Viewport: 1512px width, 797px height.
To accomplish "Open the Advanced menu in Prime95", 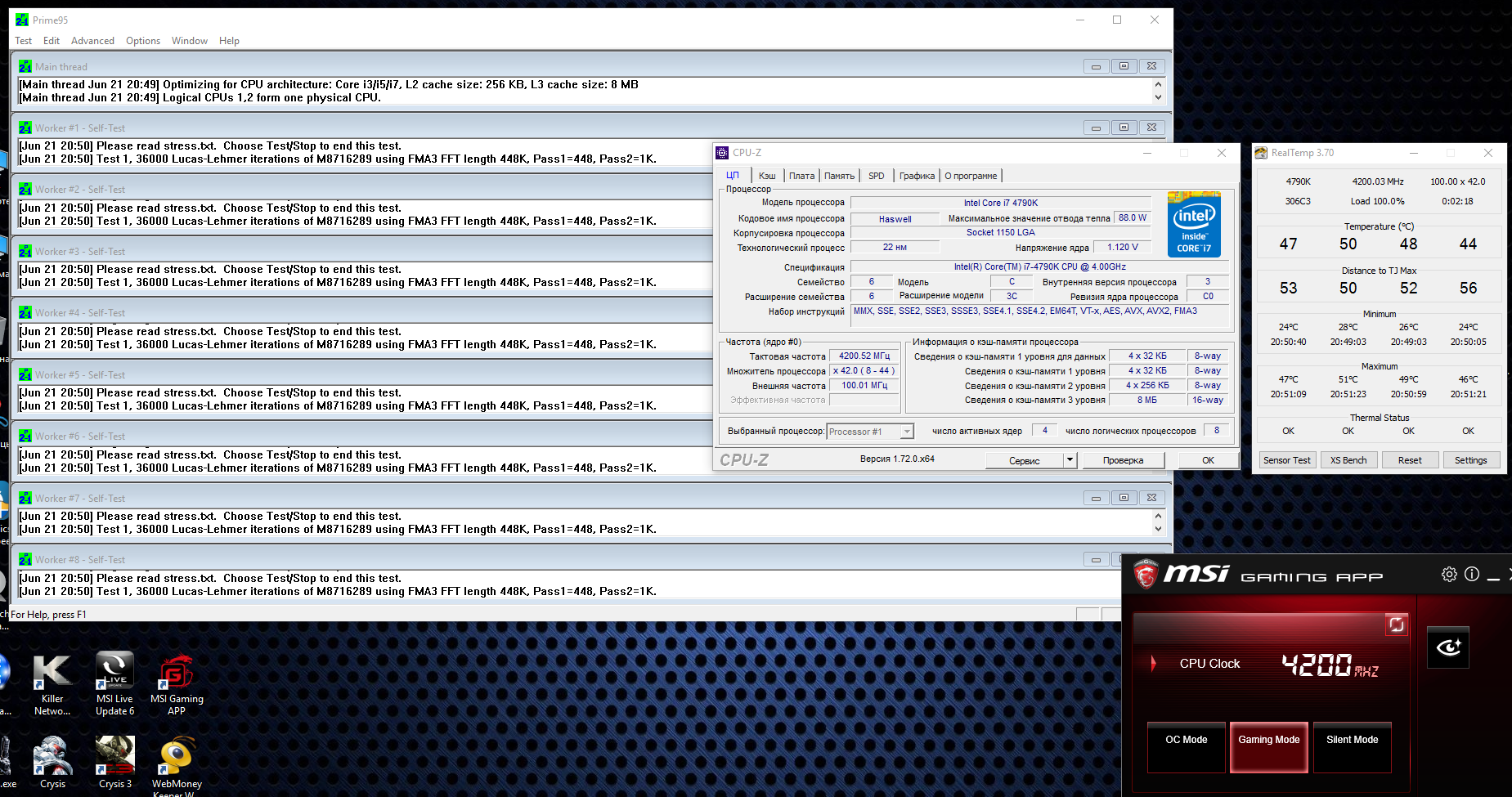I will tap(92, 41).
